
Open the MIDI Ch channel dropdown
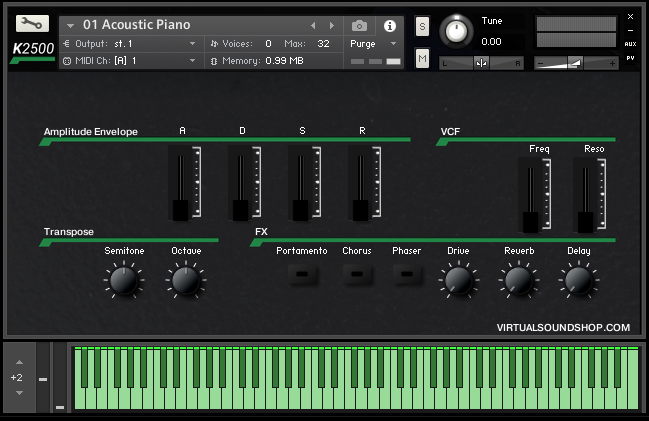coord(193,61)
